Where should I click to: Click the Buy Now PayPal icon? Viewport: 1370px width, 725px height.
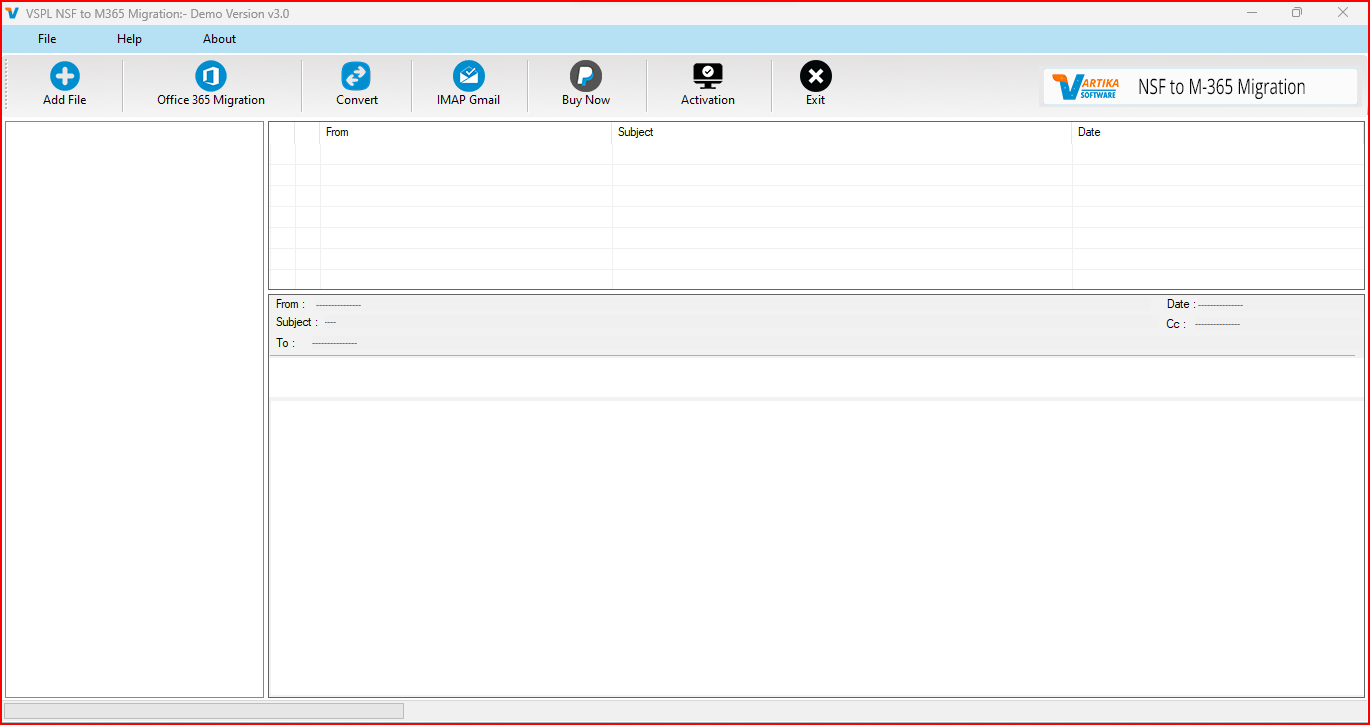pyautogui.click(x=586, y=77)
